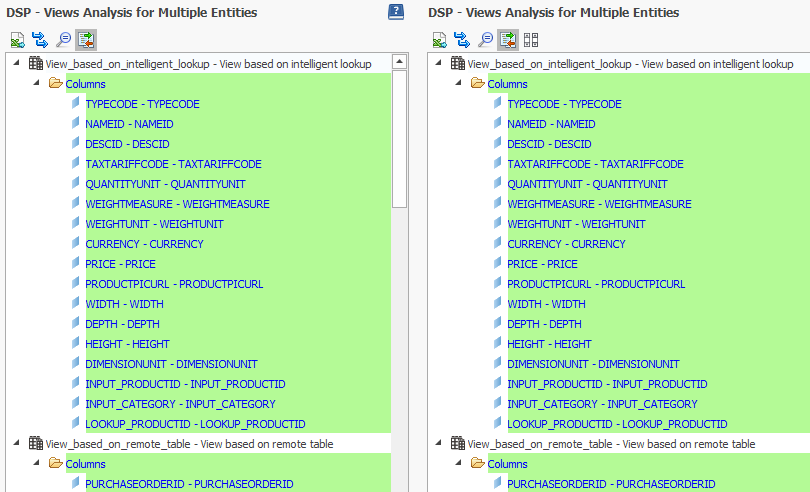Click Excel export icon in left panel toolbar
This screenshot has width=810, height=492.
[x=18, y=40]
